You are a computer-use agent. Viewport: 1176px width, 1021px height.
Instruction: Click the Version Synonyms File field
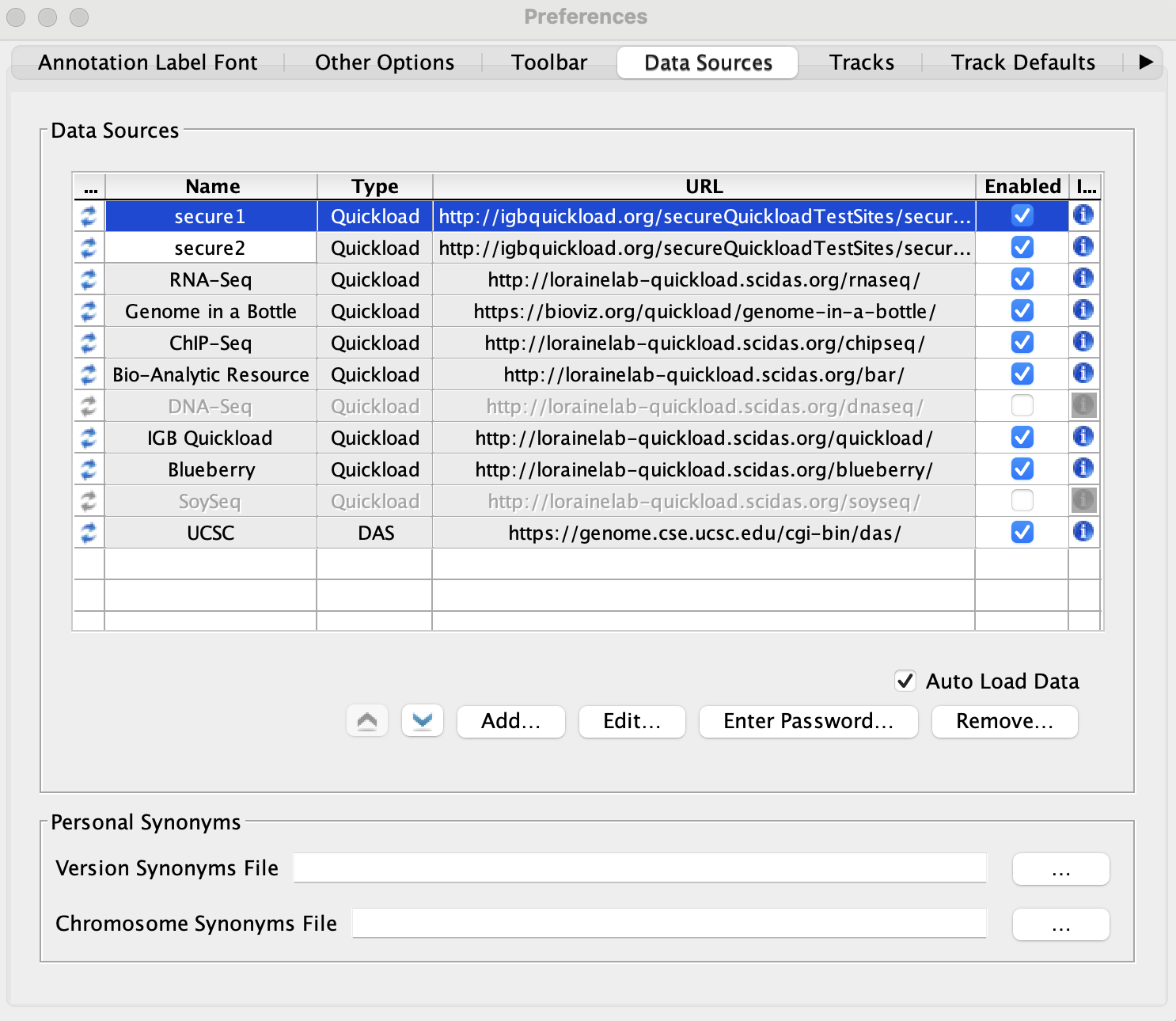point(640,868)
